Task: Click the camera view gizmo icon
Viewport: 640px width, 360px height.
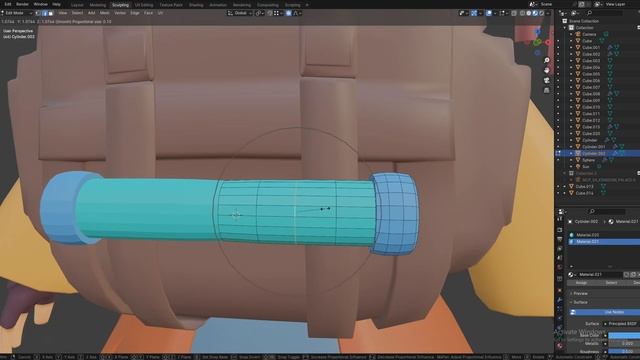Action: click(547, 80)
